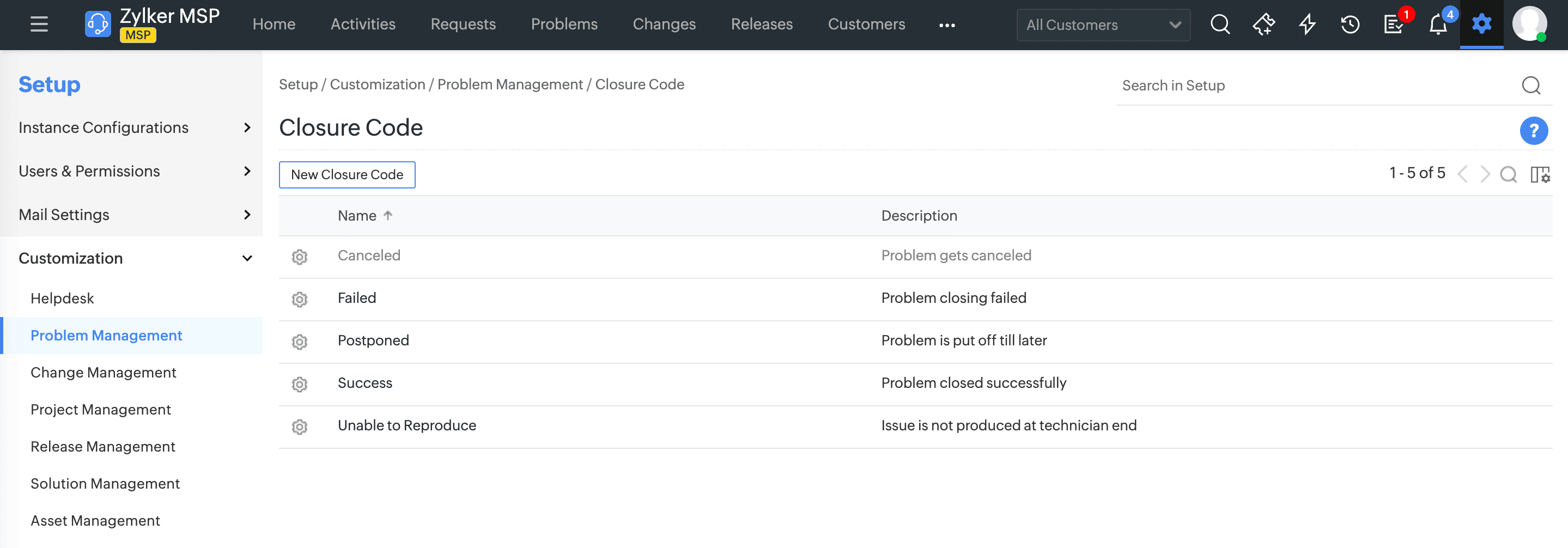Image resolution: width=1568 pixels, height=548 pixels.
Task: Open the All Customers dropdown
Action: click(1103, 25)
